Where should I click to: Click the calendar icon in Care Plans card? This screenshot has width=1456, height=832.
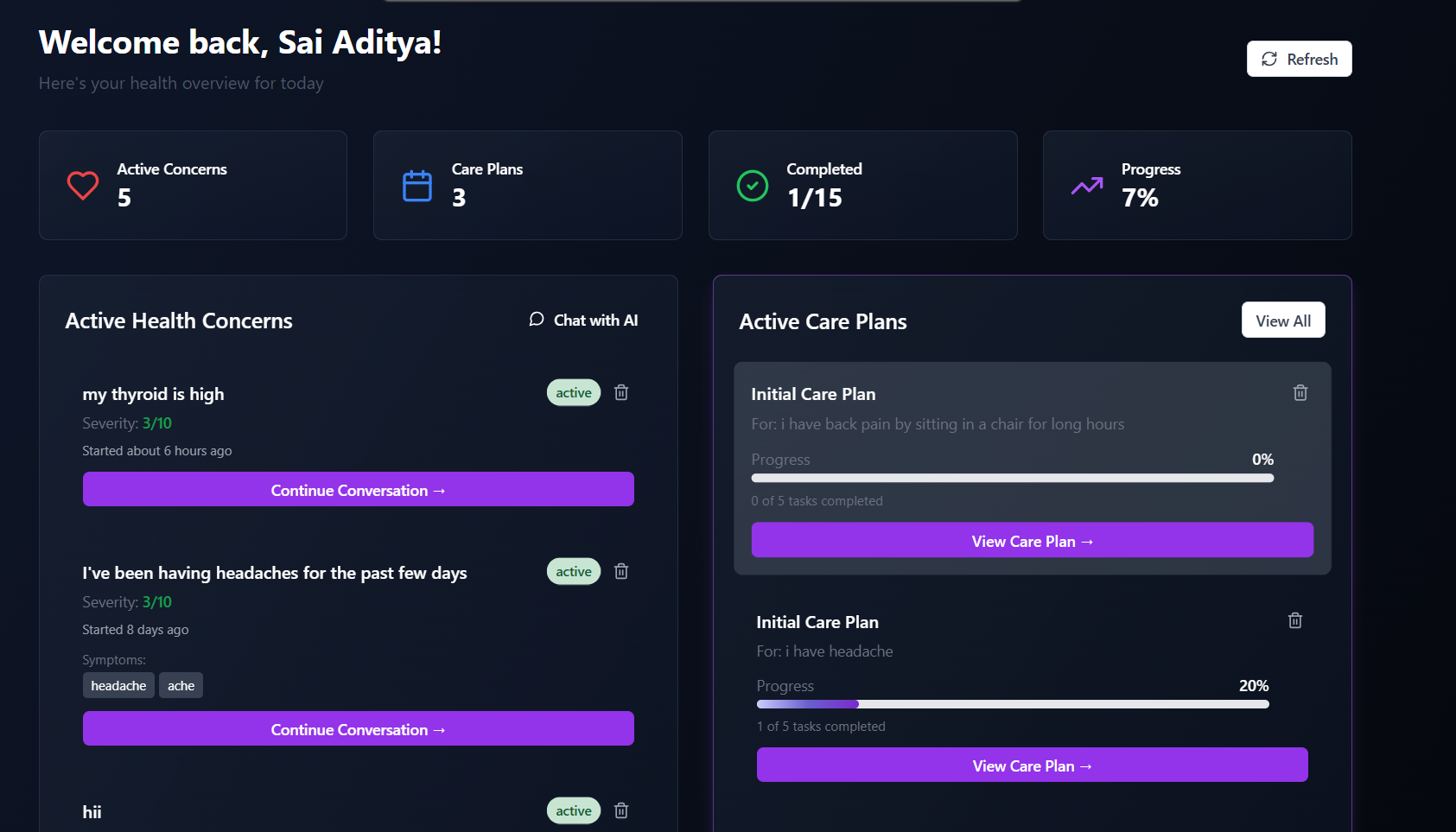coord(417,186)
